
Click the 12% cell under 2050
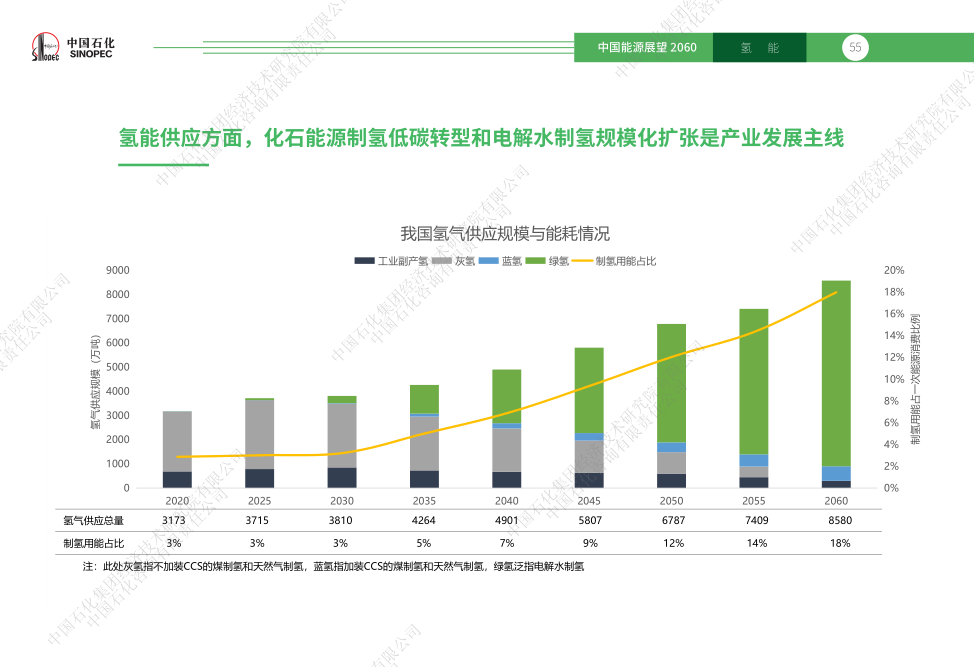pyautogui.click(x=672, y=543)
